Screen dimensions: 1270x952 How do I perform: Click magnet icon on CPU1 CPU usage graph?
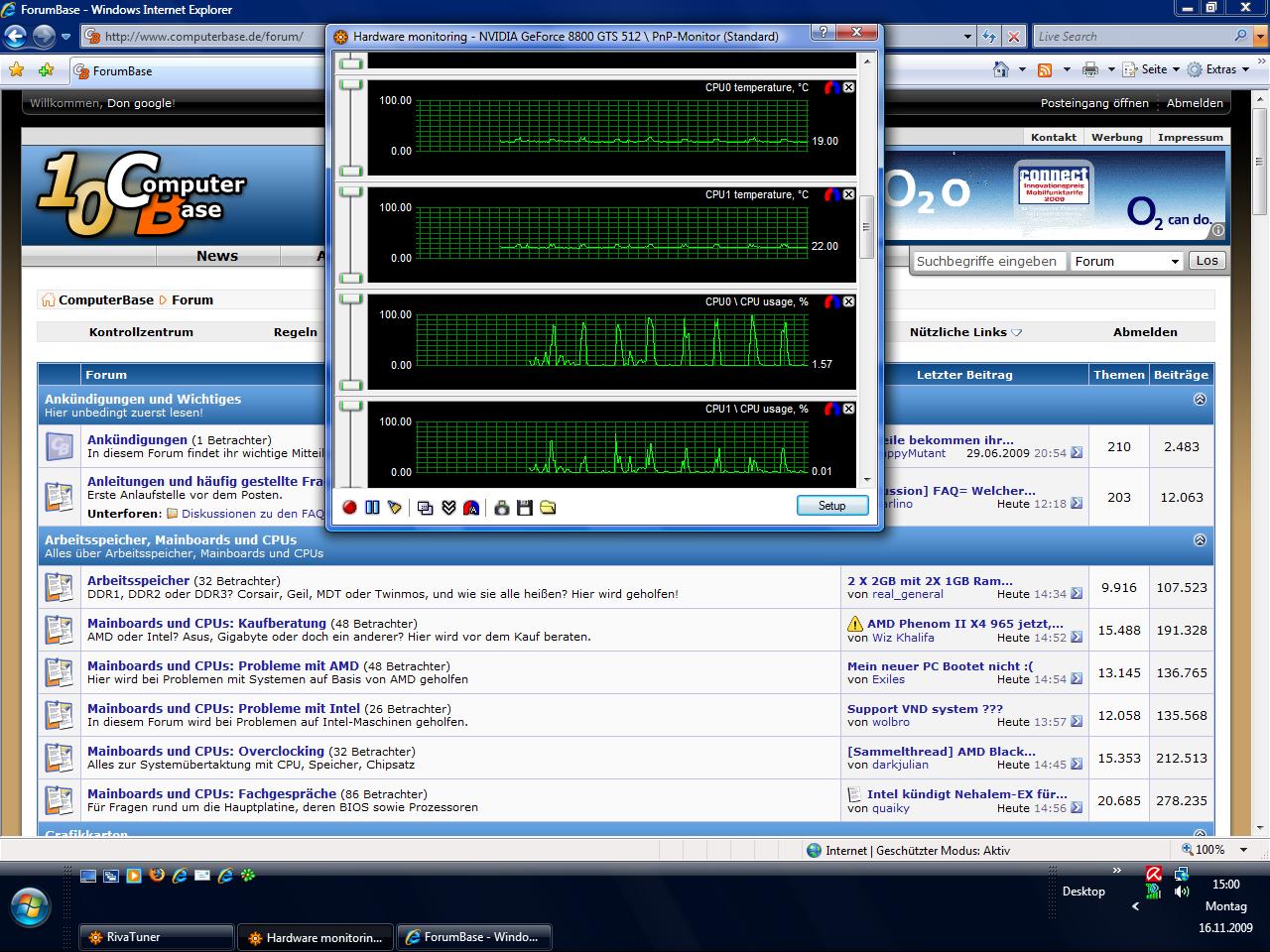pos(833,409)
